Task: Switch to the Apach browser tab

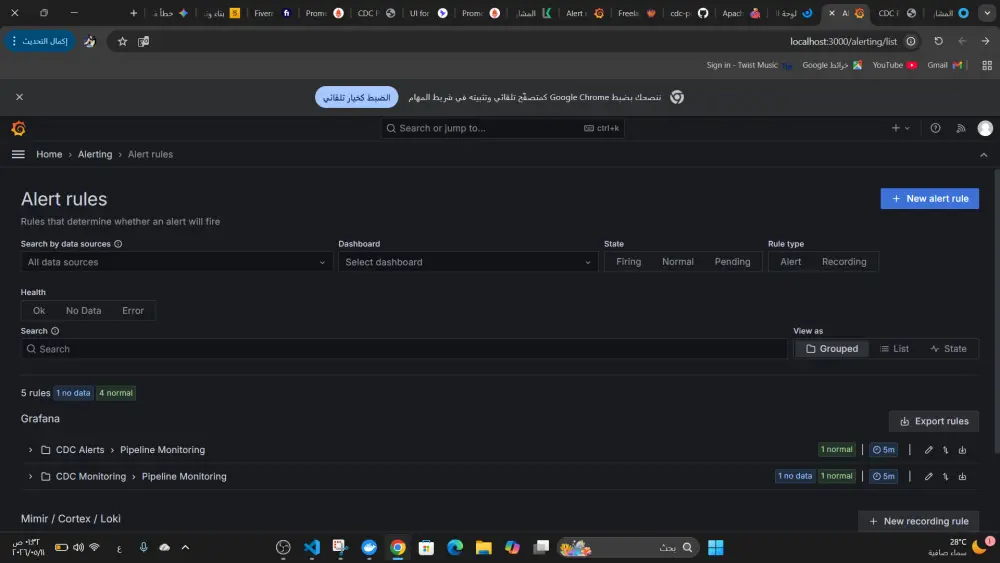Action: click(741, 13)
